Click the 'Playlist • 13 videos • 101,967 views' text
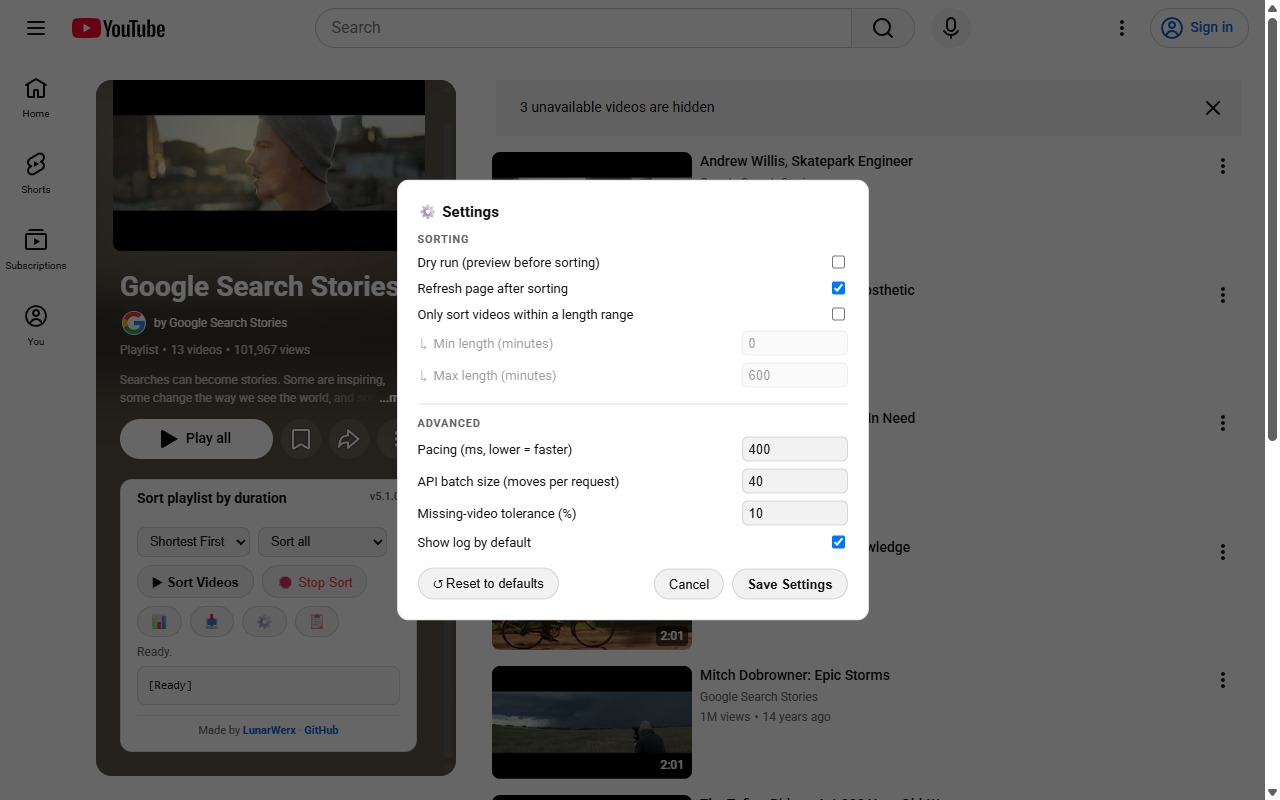 [215, 350]
